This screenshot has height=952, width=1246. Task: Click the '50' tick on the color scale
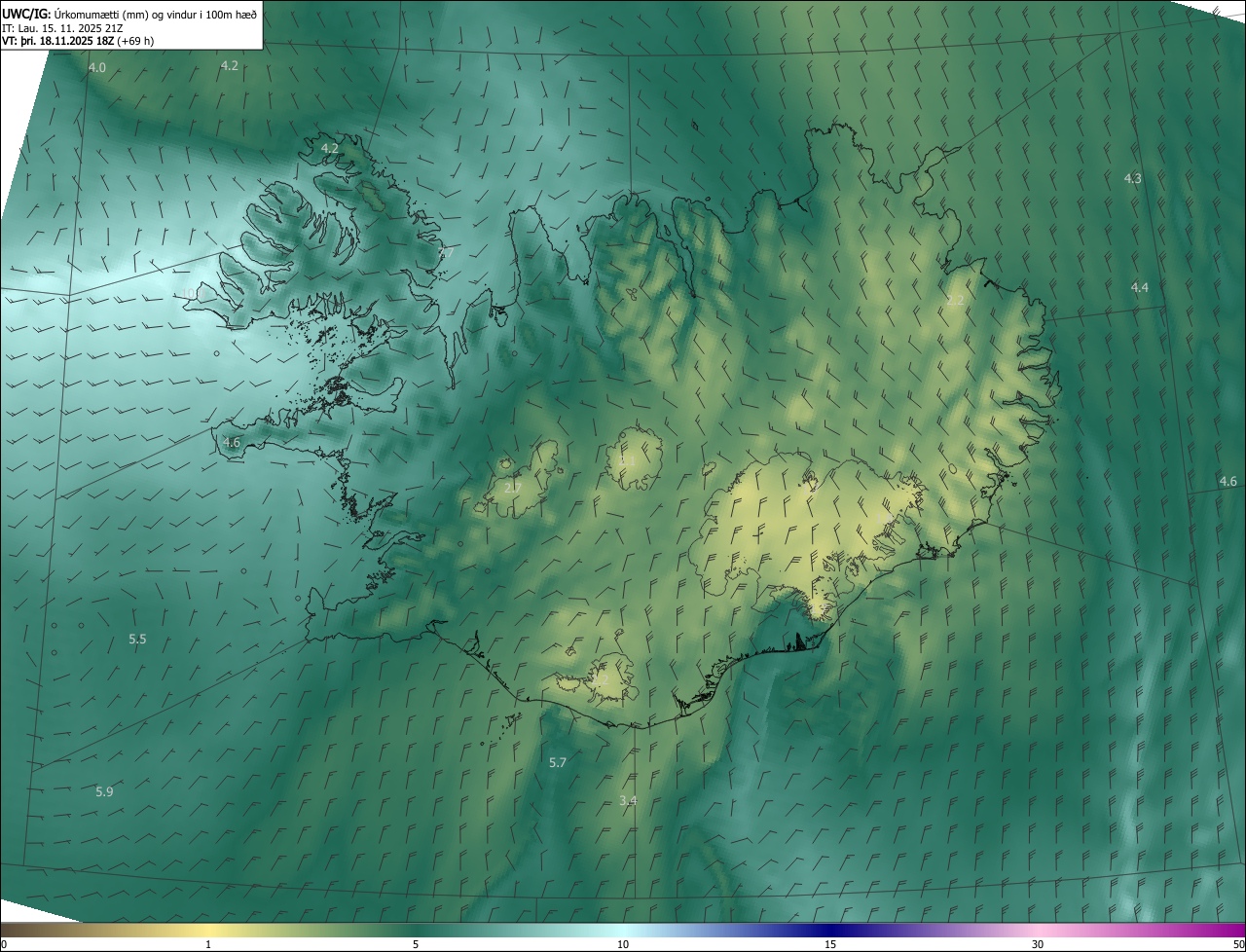[1238, 944]
